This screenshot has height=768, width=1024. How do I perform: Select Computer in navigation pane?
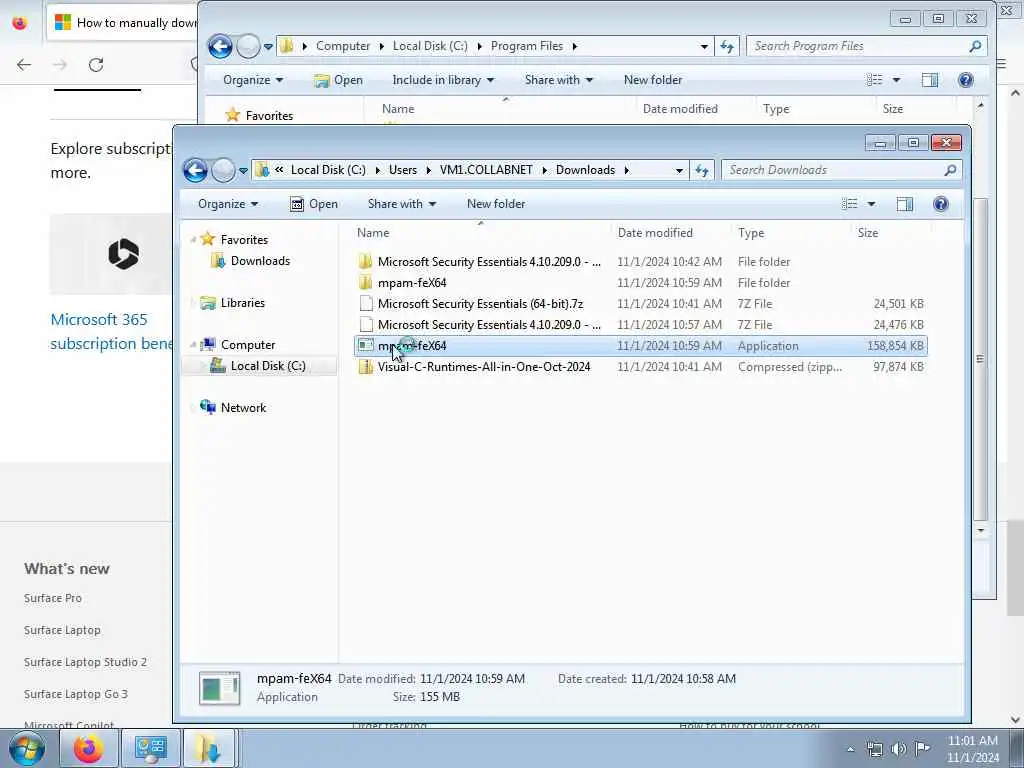click(x=248, y=345)
